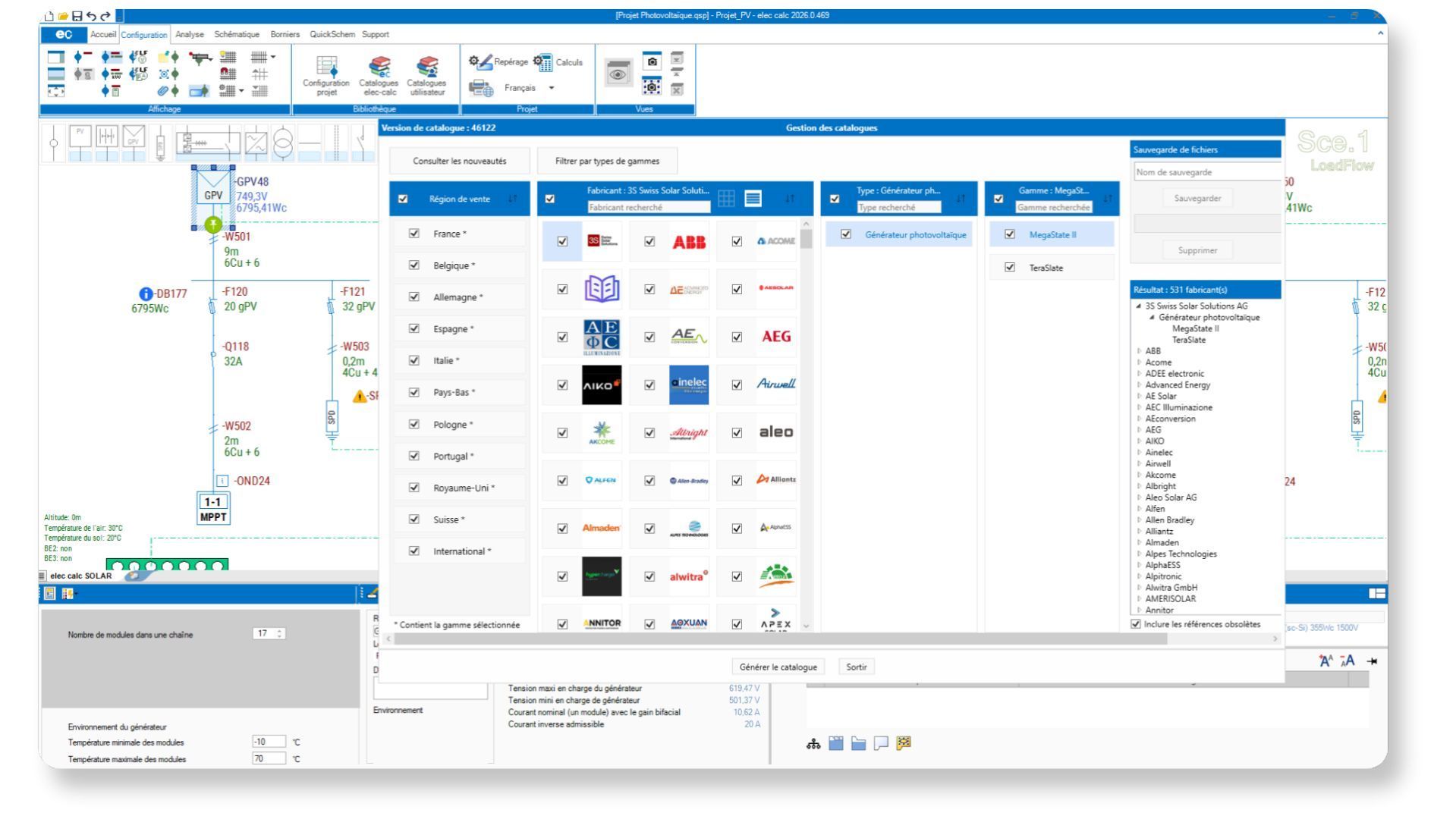Select the ABB manufacturer logo
Viewport: 1456px width, 816px height.
[689, 241]
